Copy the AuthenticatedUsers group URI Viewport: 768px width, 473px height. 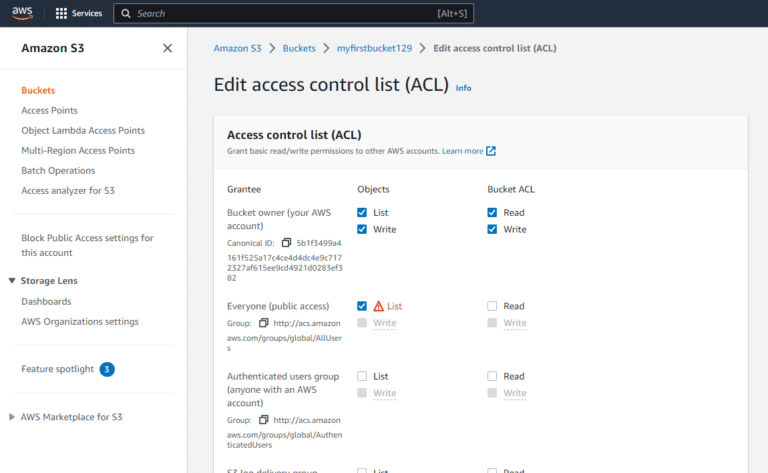264,419
